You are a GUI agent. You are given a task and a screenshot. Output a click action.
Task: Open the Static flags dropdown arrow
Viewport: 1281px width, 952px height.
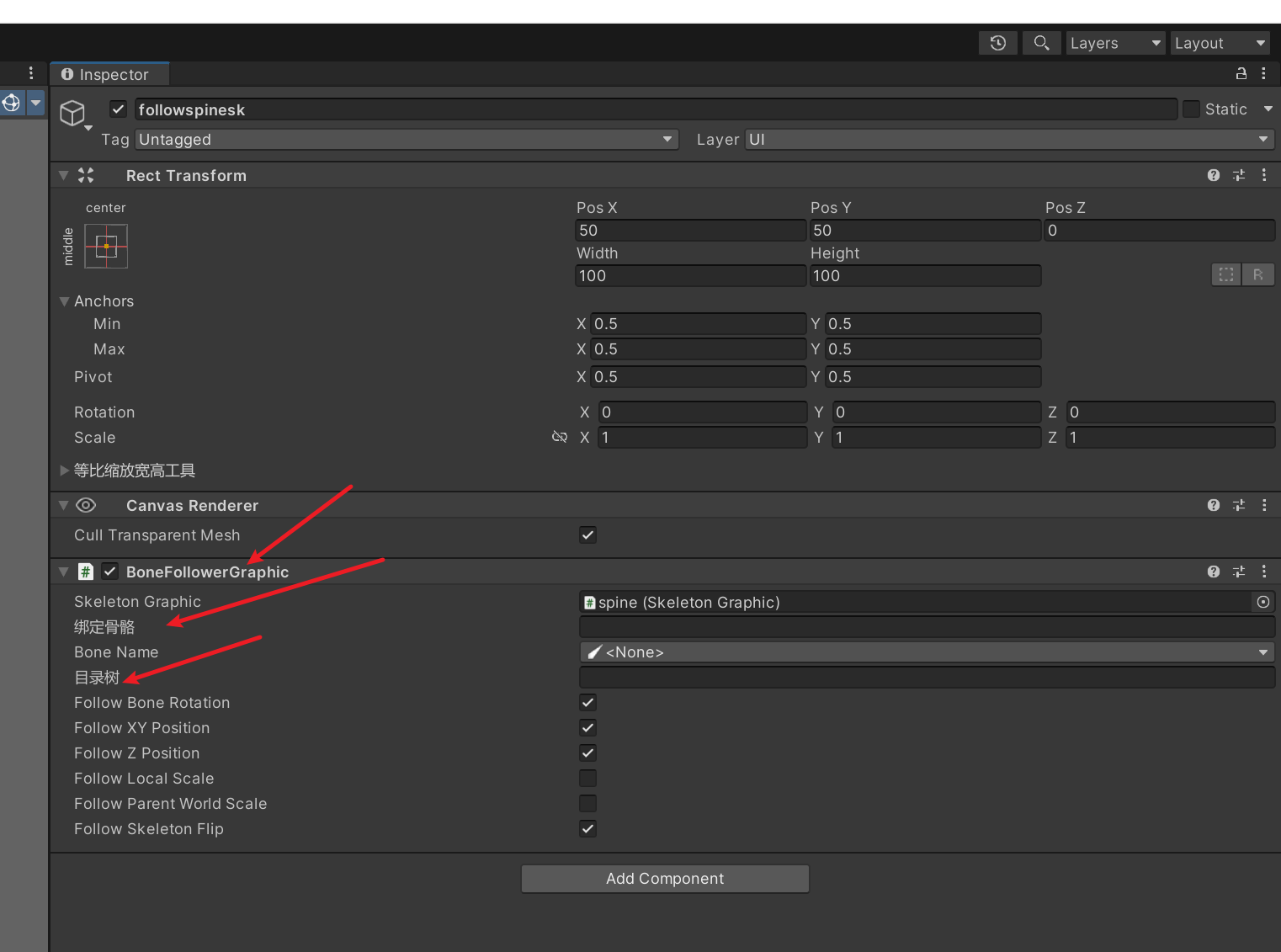1268,109
